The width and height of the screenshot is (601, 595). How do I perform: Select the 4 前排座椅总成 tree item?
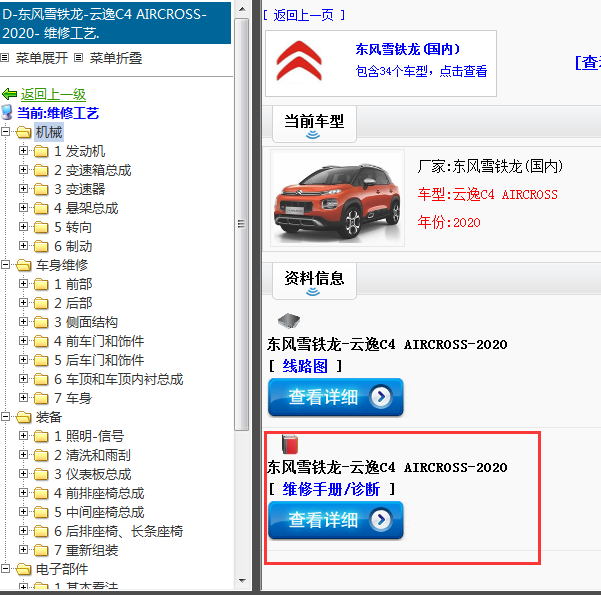point(99,493)
